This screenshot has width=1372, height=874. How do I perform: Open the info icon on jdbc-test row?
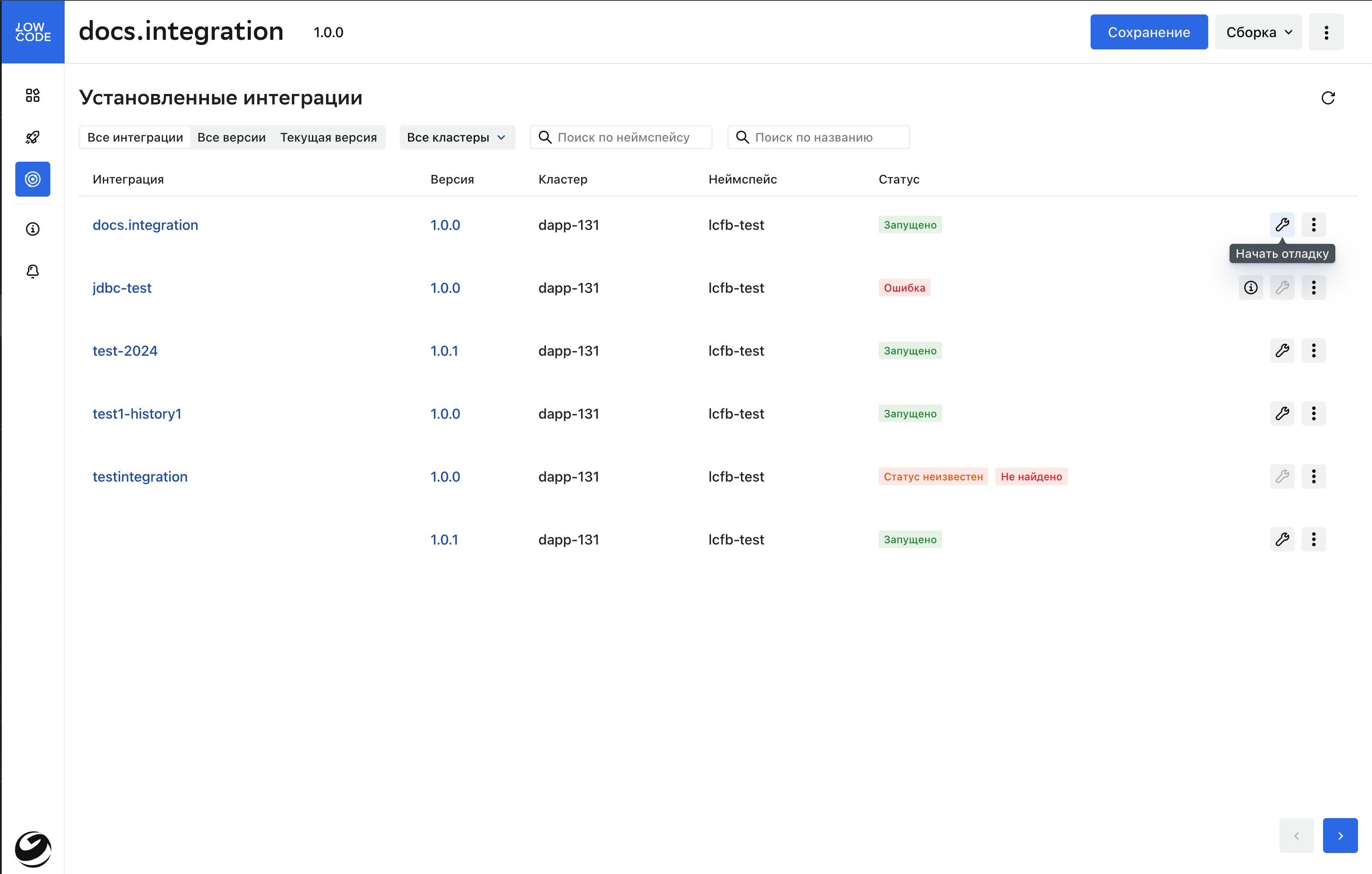point(1250,288)
